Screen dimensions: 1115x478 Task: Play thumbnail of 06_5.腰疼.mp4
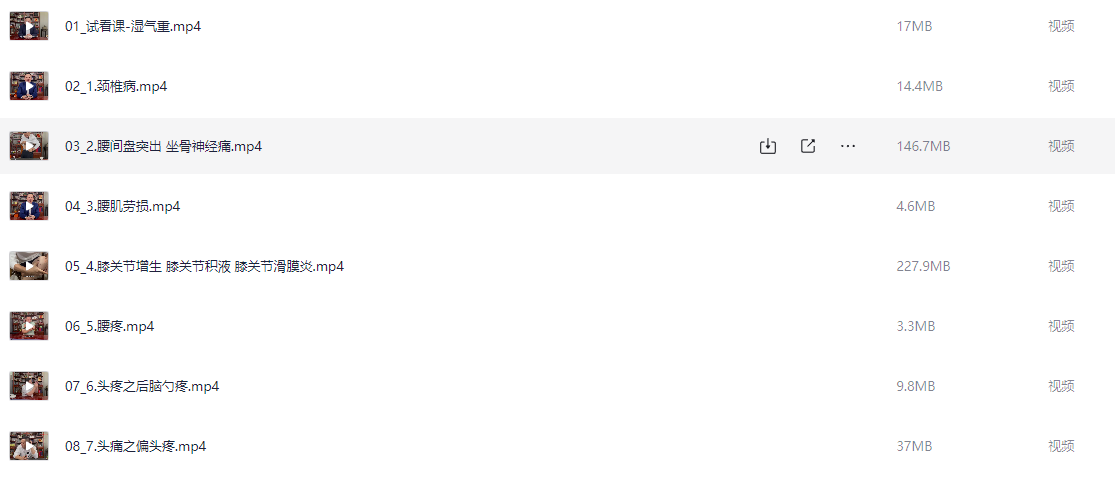pos(29,326)
